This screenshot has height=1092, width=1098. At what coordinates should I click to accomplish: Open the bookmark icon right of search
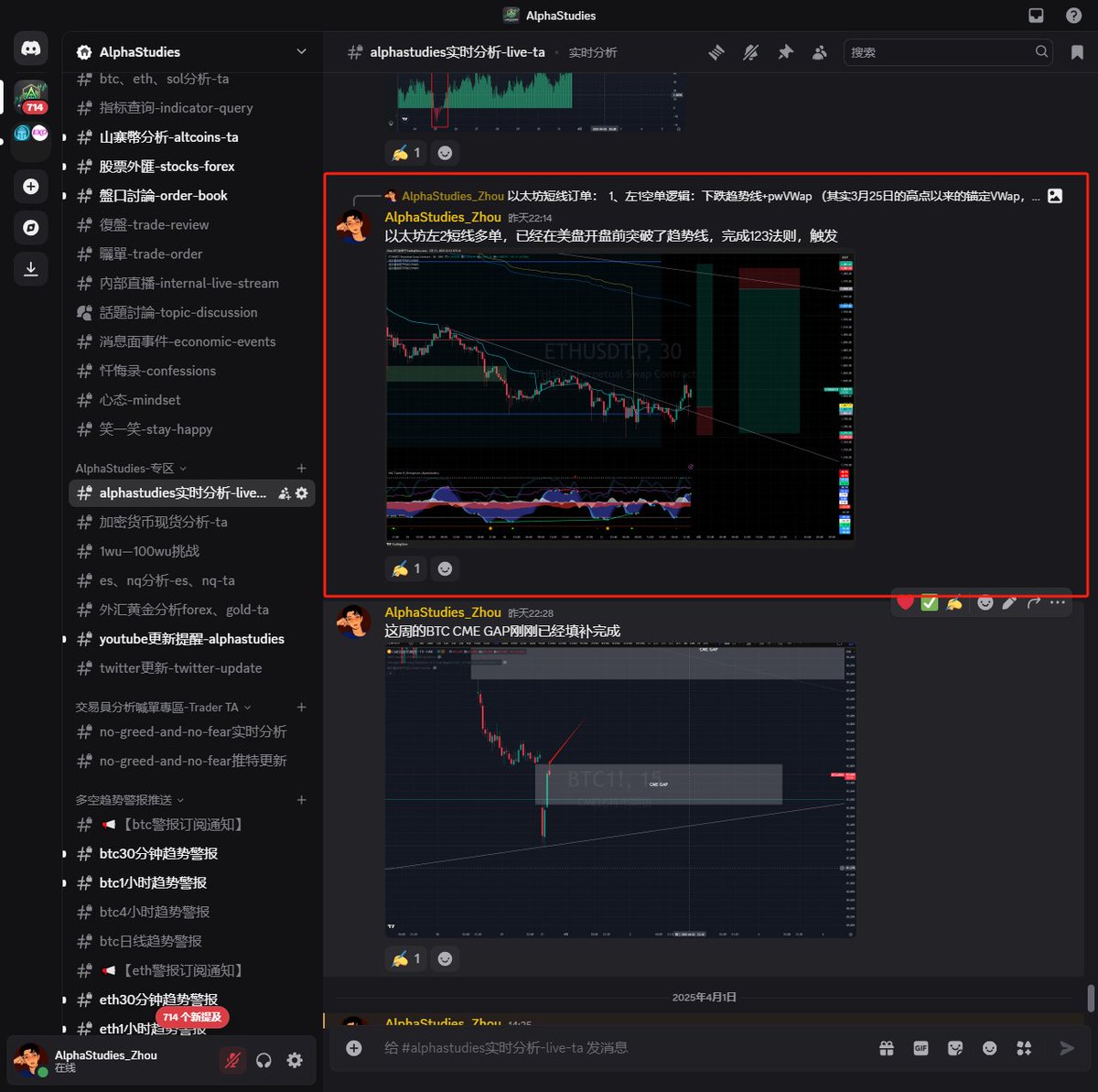[x=1077, y=52]
